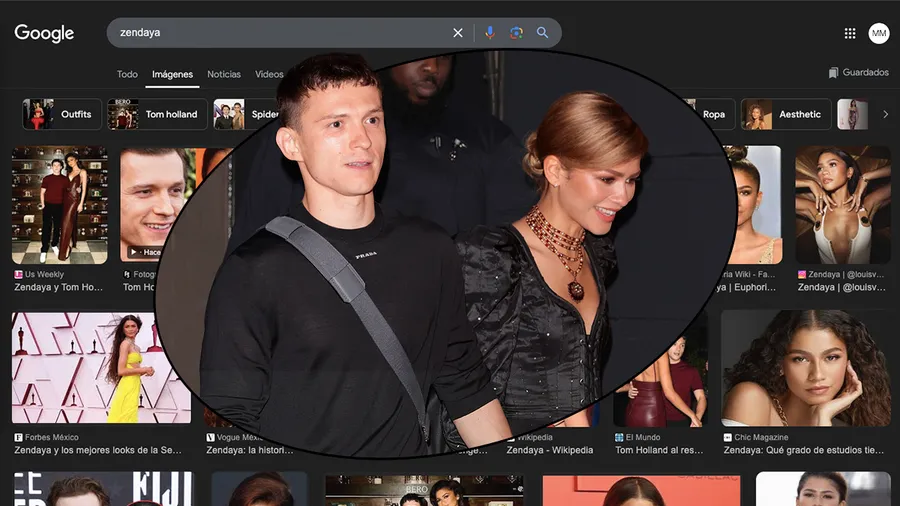Open the bottom-row BERO group photo thumbnail
This screenshot has height=506, width=900.
424,491
